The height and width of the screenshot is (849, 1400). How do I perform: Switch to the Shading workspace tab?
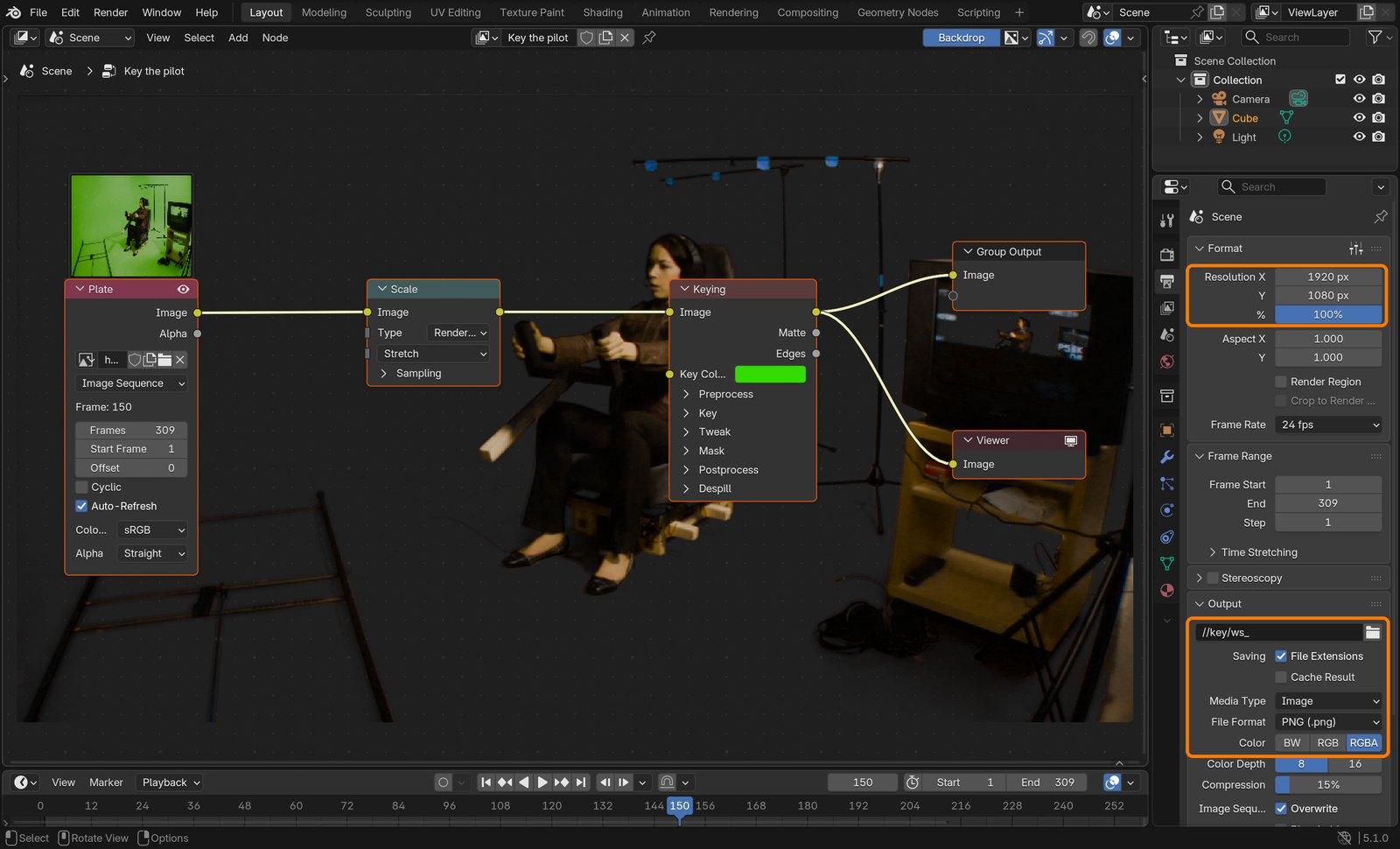coord(603,12)
